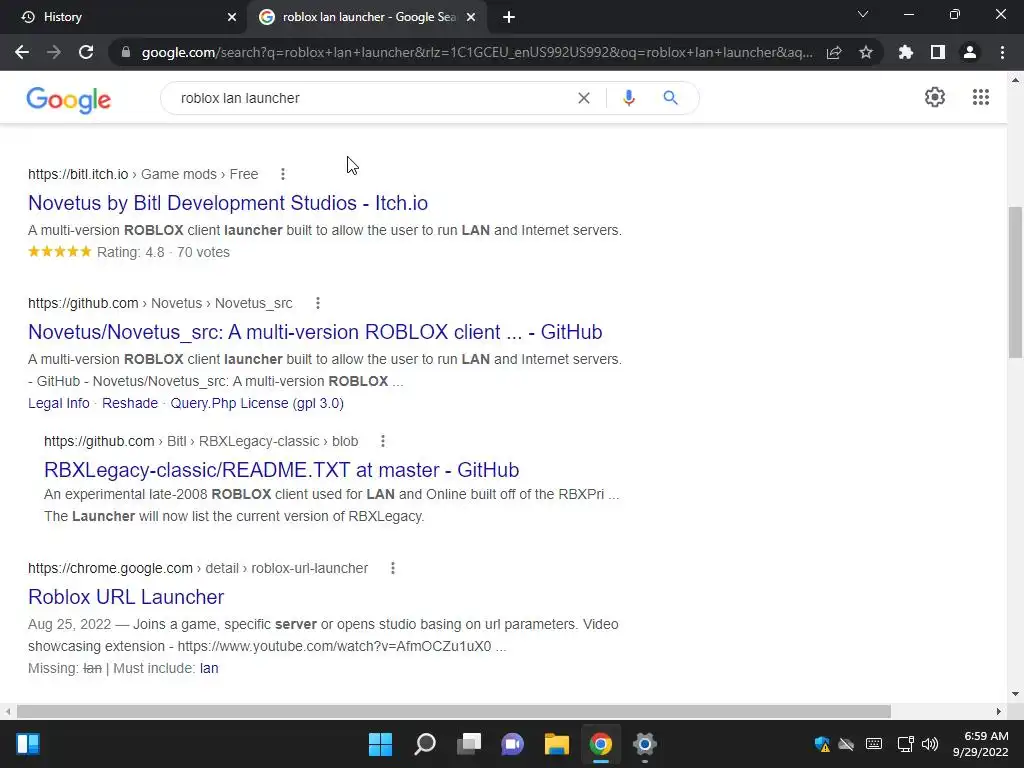Open Google quick settings gear
The width and height of the screenshot is (1024, 768).
[935, 97]
